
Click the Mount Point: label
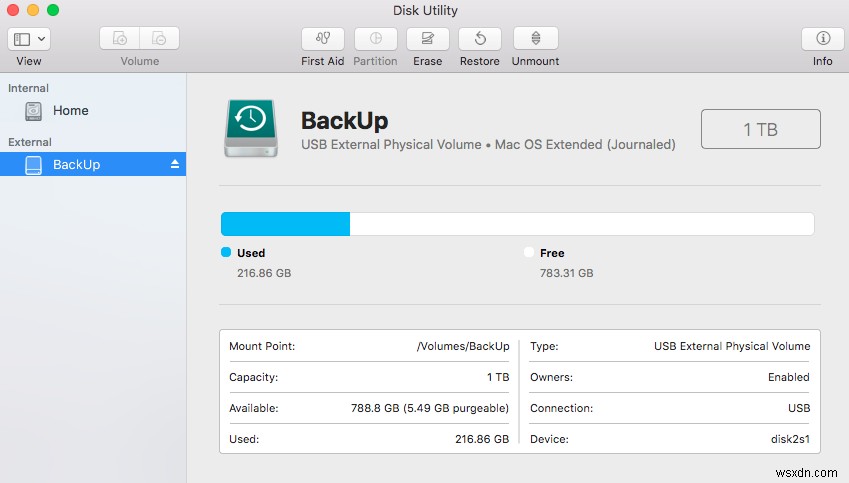click(262, 346)
